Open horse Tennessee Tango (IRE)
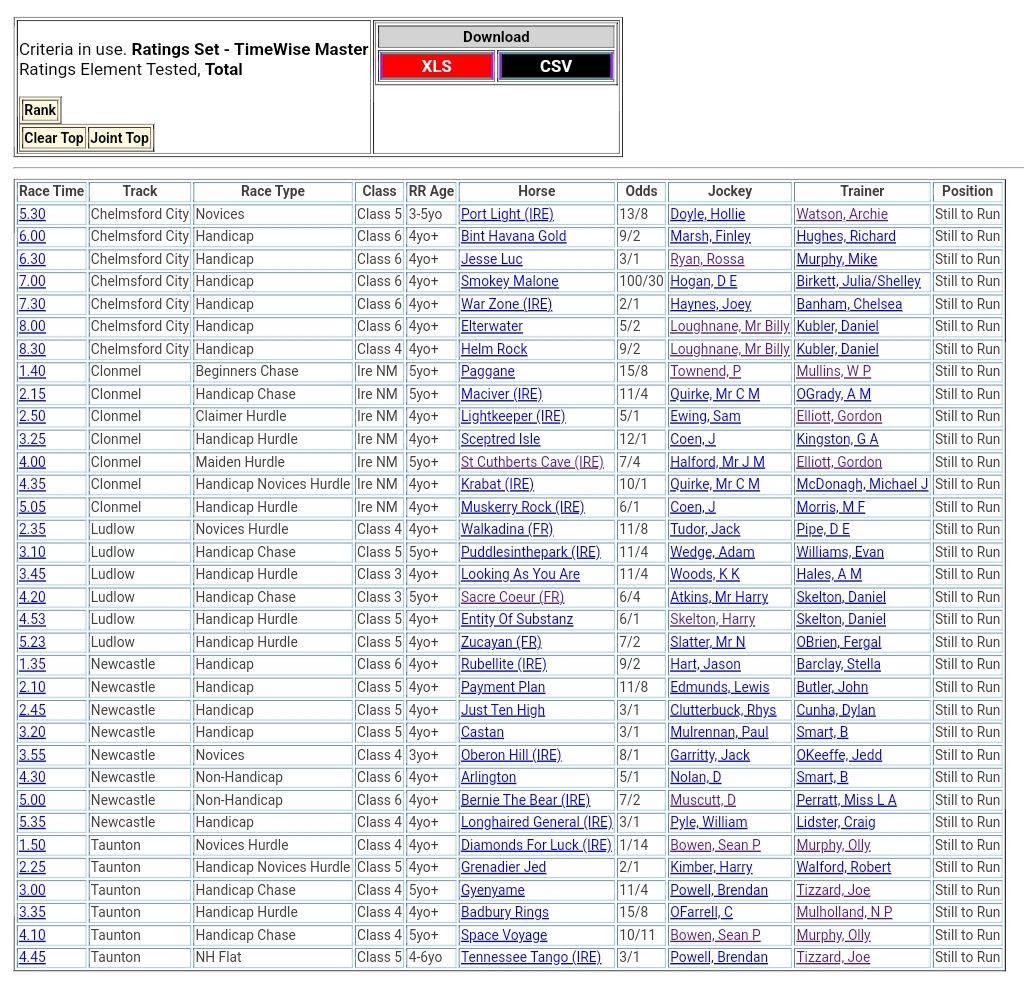The height and width of the screenshot is (986, 1024). [530, 958]
